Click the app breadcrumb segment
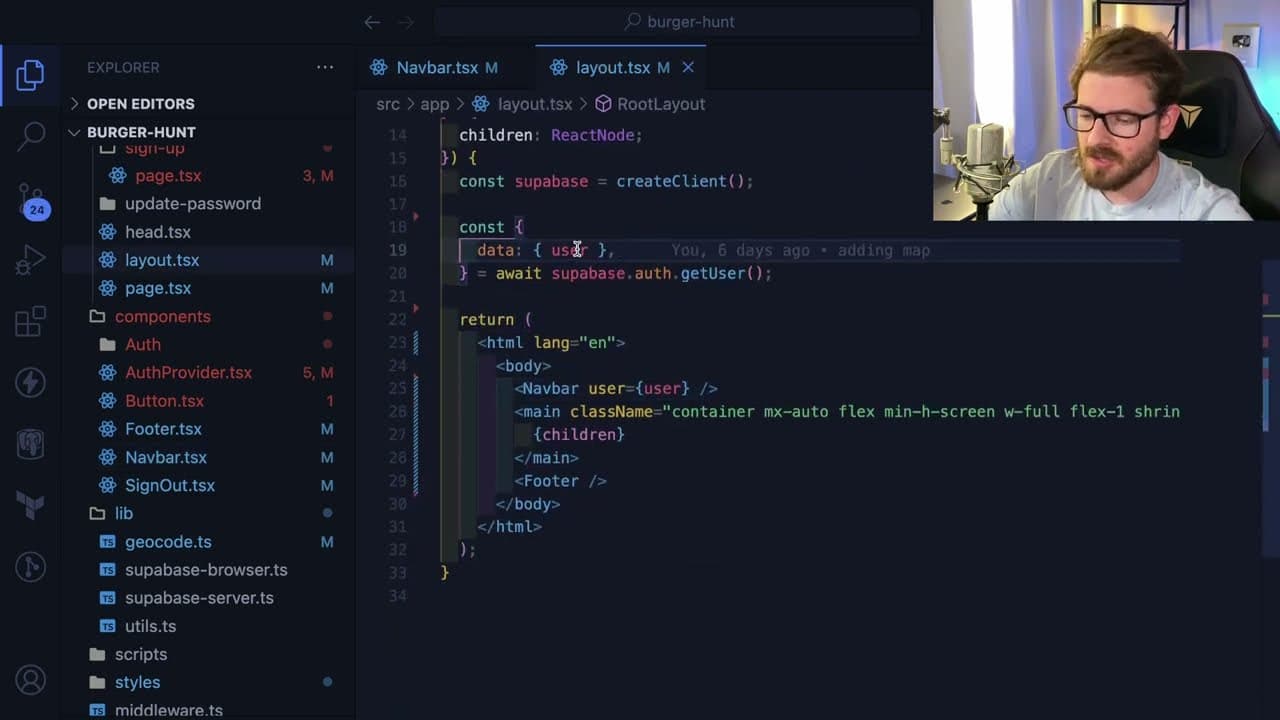Image resolution: width=1280 pixels, height=720 pixels. pos(434,104)
